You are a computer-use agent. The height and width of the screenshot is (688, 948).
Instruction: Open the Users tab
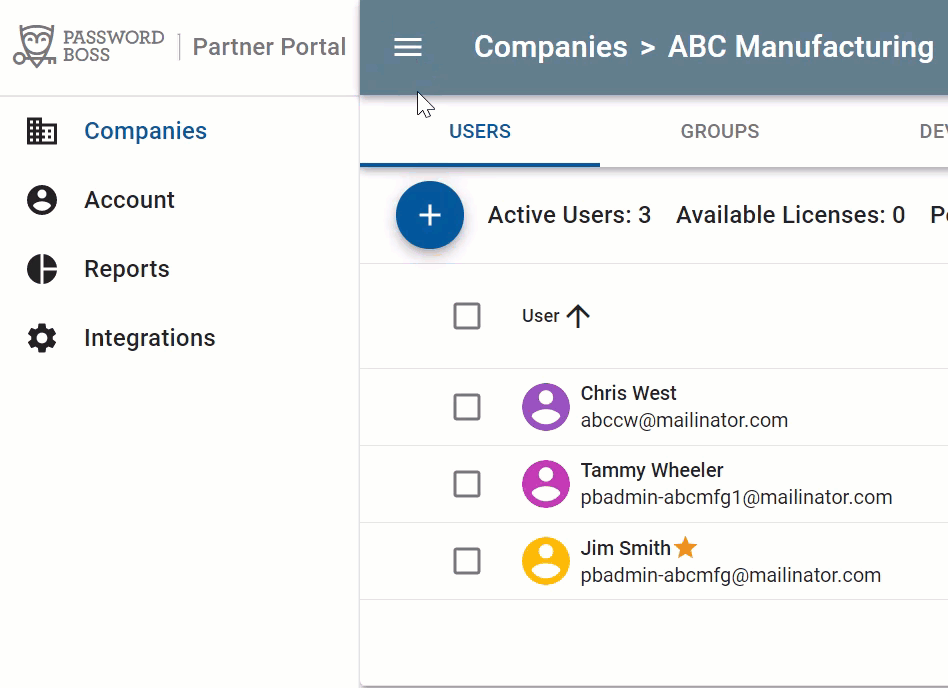point(480,131)
